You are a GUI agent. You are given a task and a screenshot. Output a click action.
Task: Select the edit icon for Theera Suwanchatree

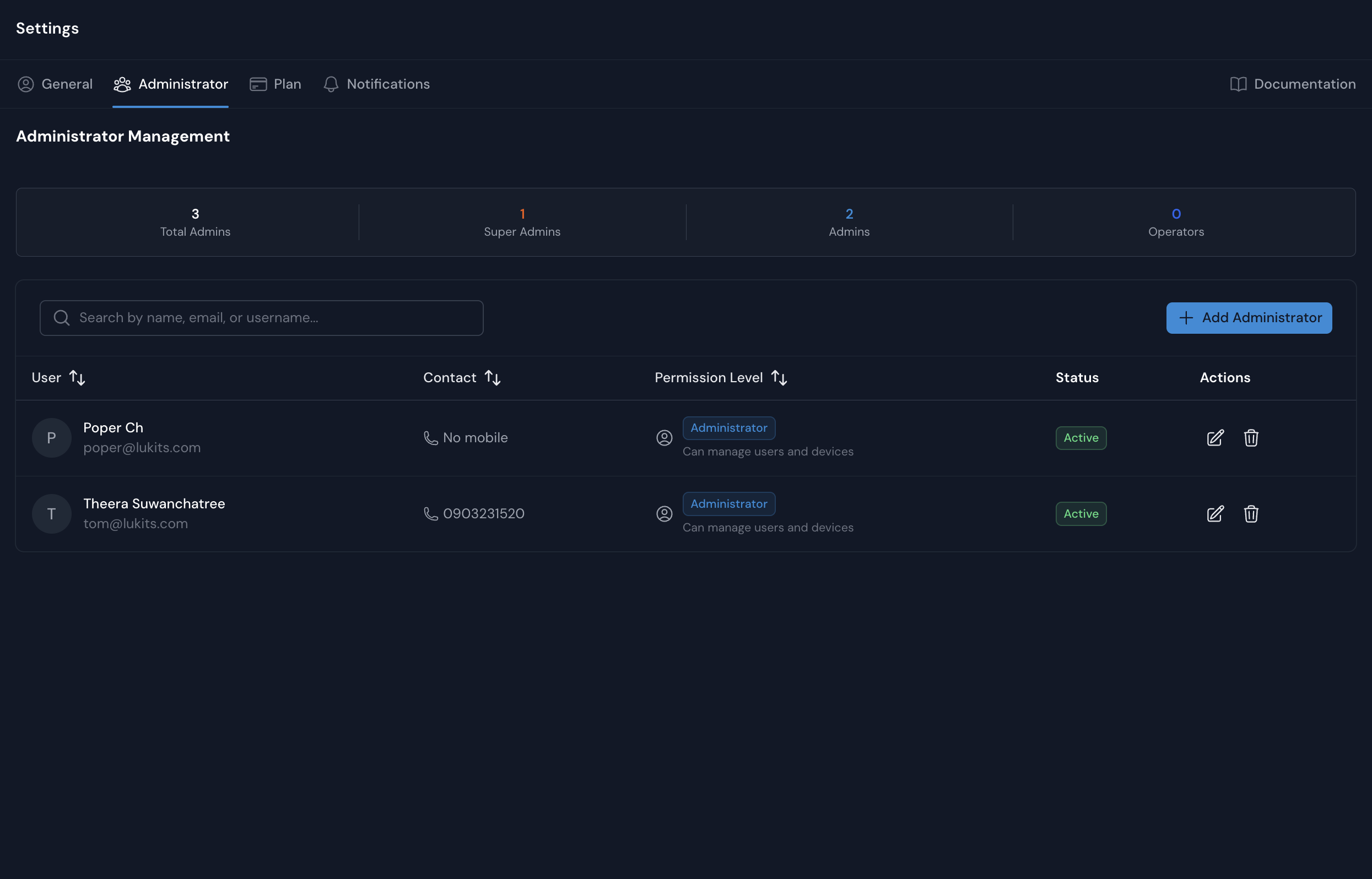coord(1214,514)
